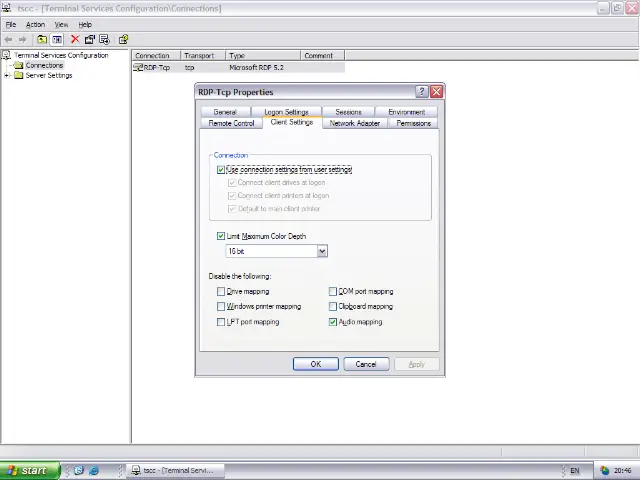
Task: Open the Help menu
Action: 85,24
